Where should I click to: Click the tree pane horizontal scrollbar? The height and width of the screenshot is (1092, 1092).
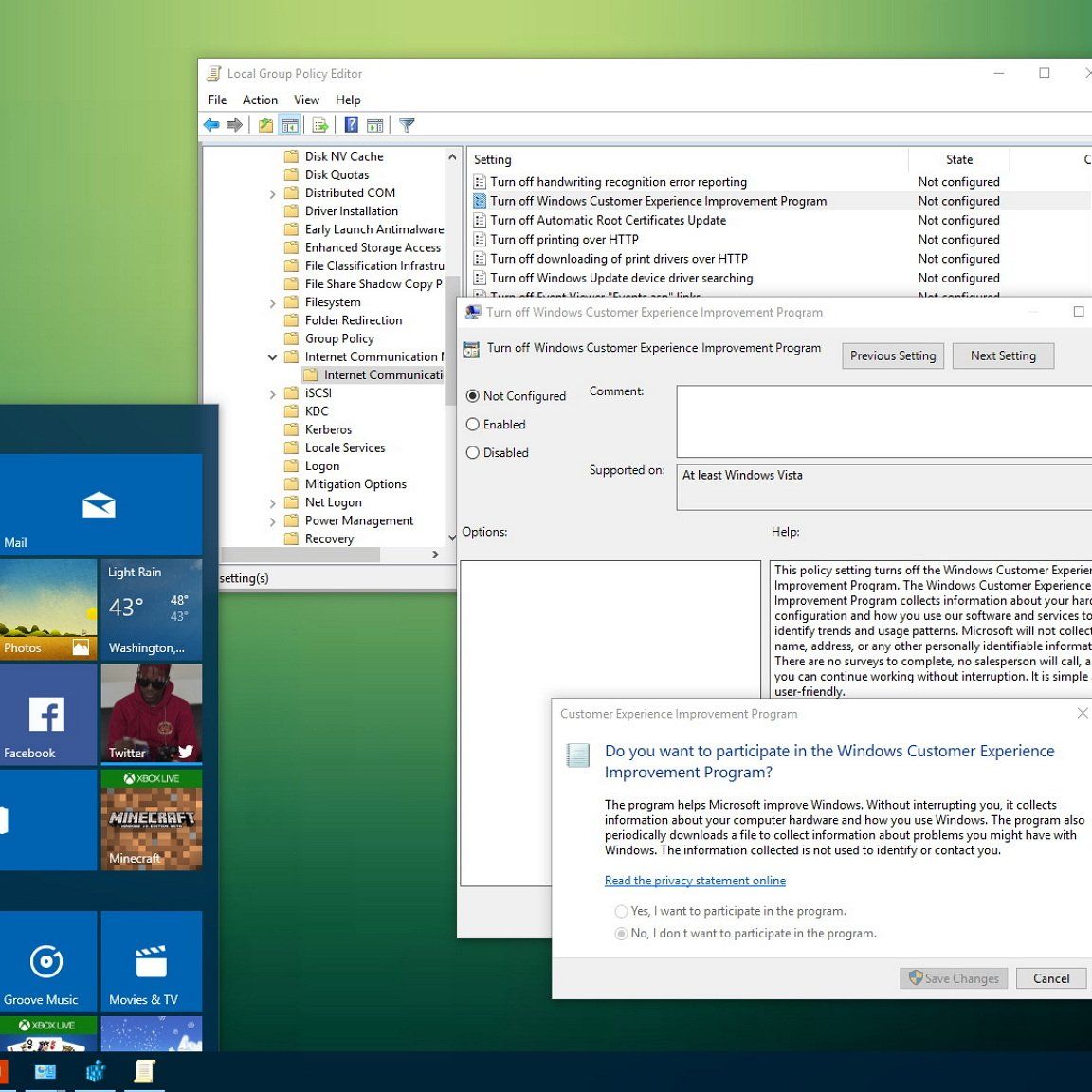tap(300, 555)
